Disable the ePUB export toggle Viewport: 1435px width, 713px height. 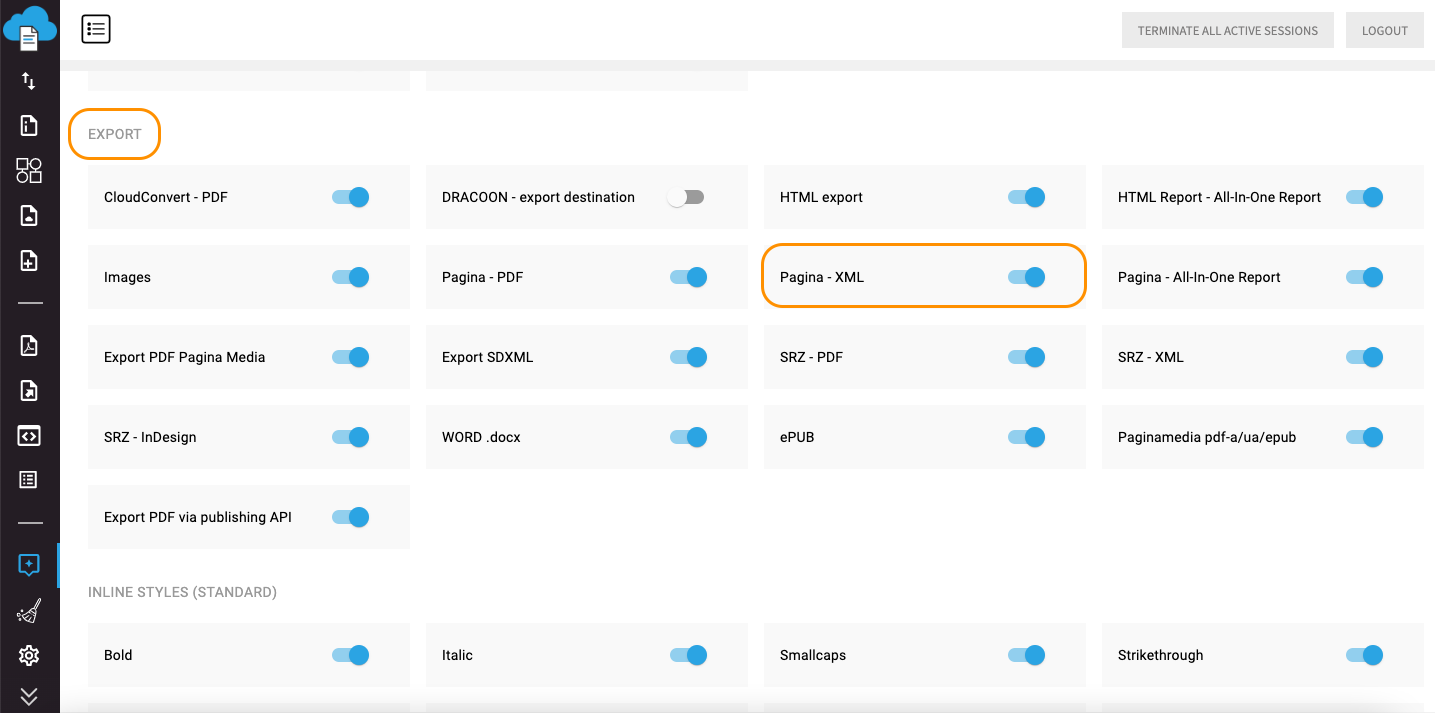tap(1027, 437)
